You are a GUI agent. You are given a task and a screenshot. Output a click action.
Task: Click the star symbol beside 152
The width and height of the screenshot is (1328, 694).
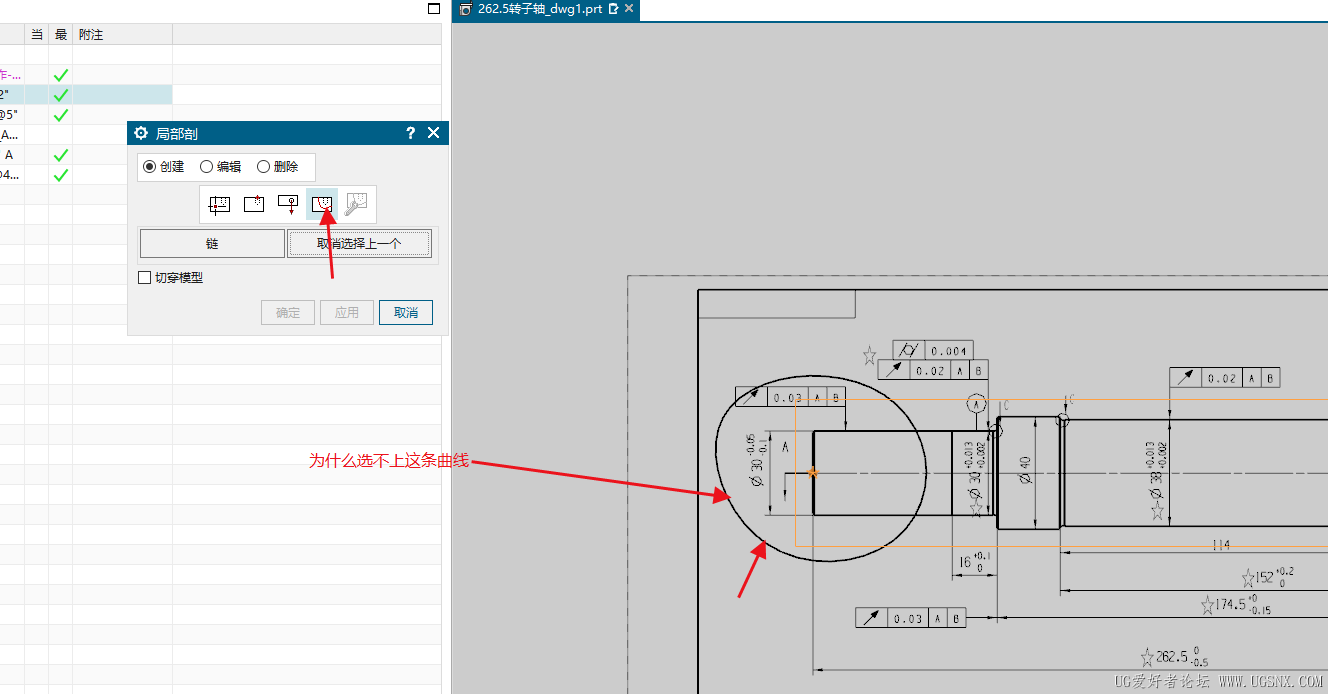(x=1248, y=578)
